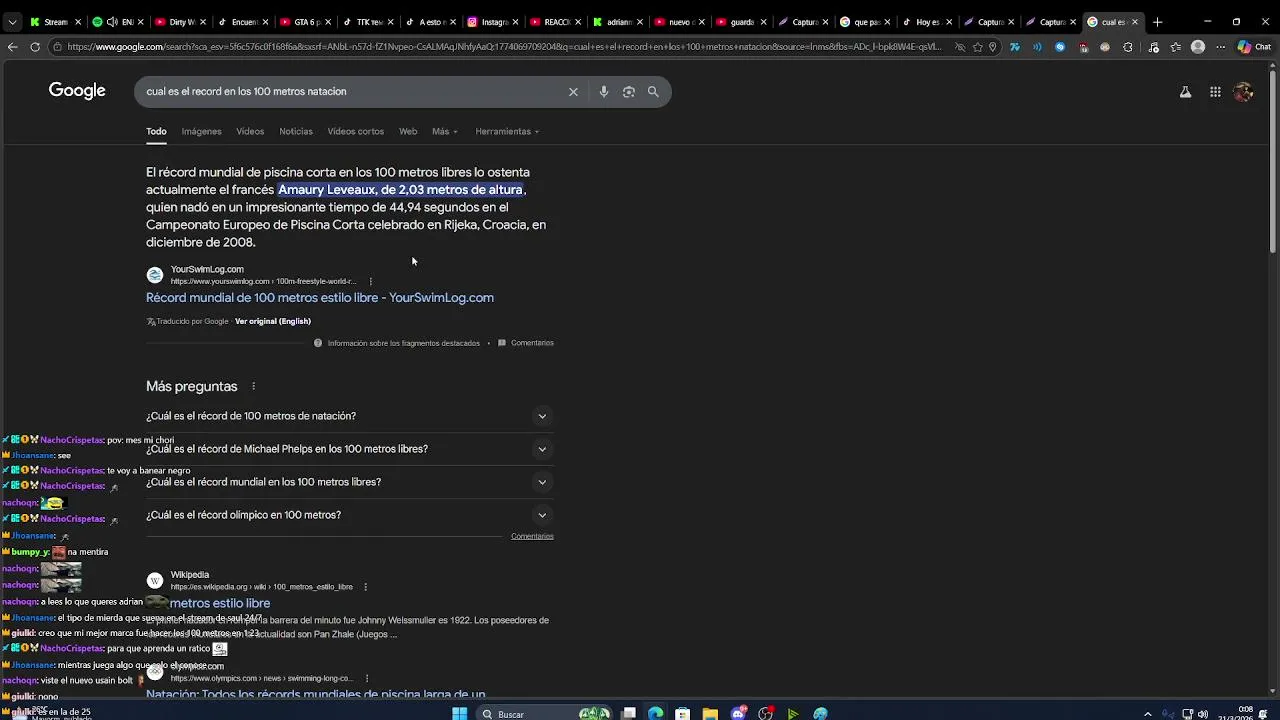Open Discord from the taskbar
1280x720 pixels.
(738, 713)
